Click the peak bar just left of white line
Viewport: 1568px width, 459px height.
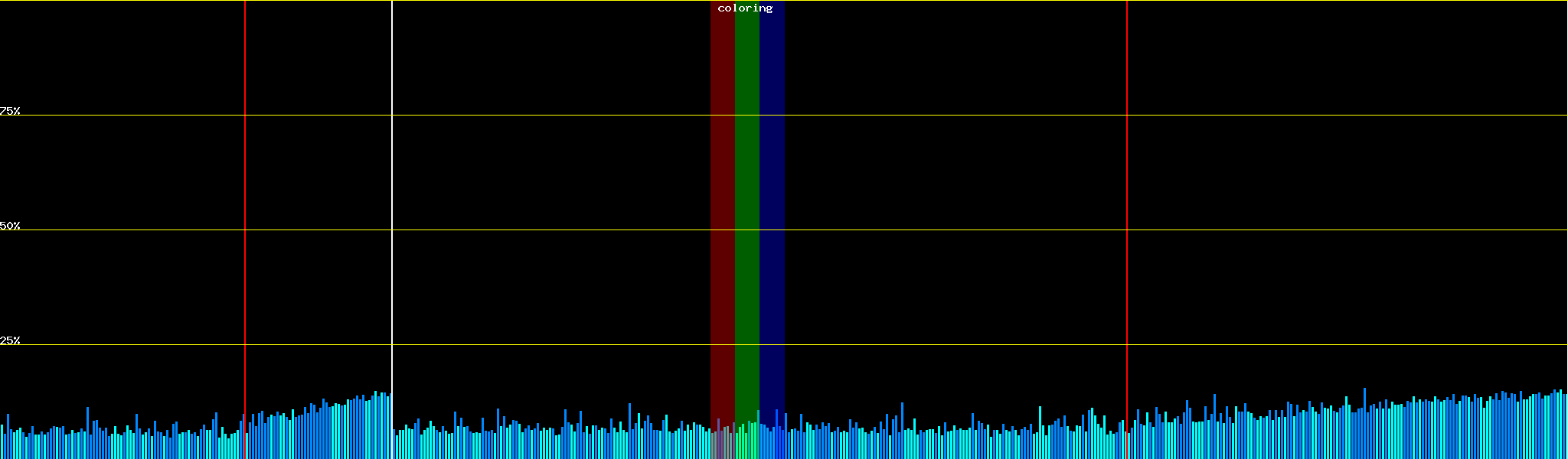coord(375,426)
